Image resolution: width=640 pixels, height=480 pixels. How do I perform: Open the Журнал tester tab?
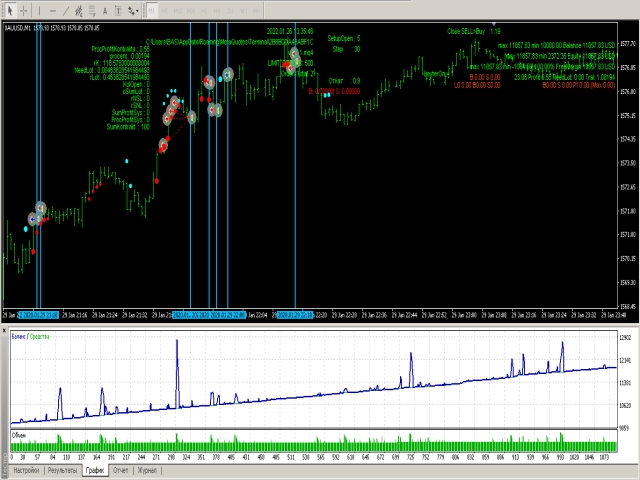pos(147,470)
